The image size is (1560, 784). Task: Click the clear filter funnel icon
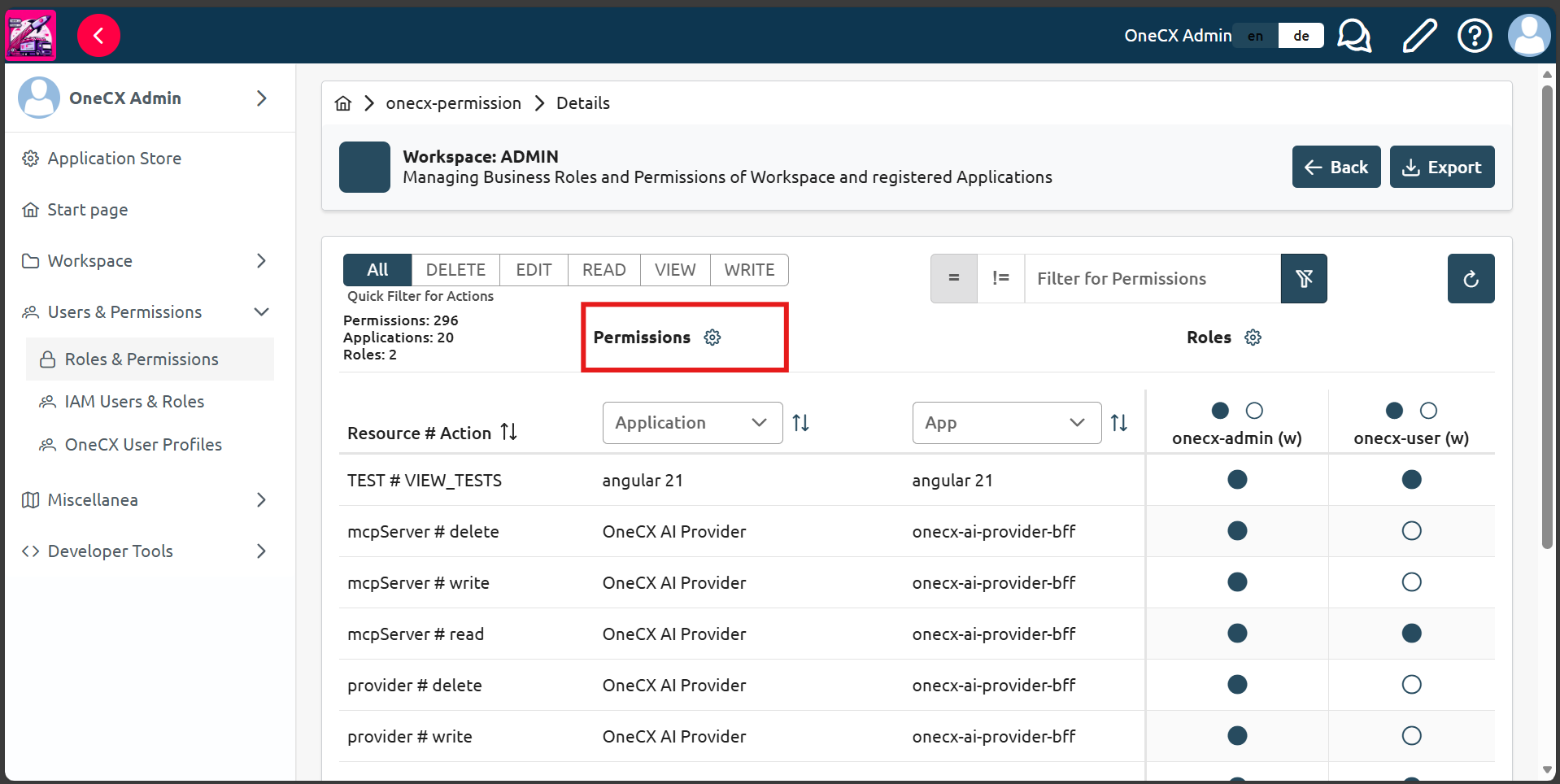click(1304, 279)
